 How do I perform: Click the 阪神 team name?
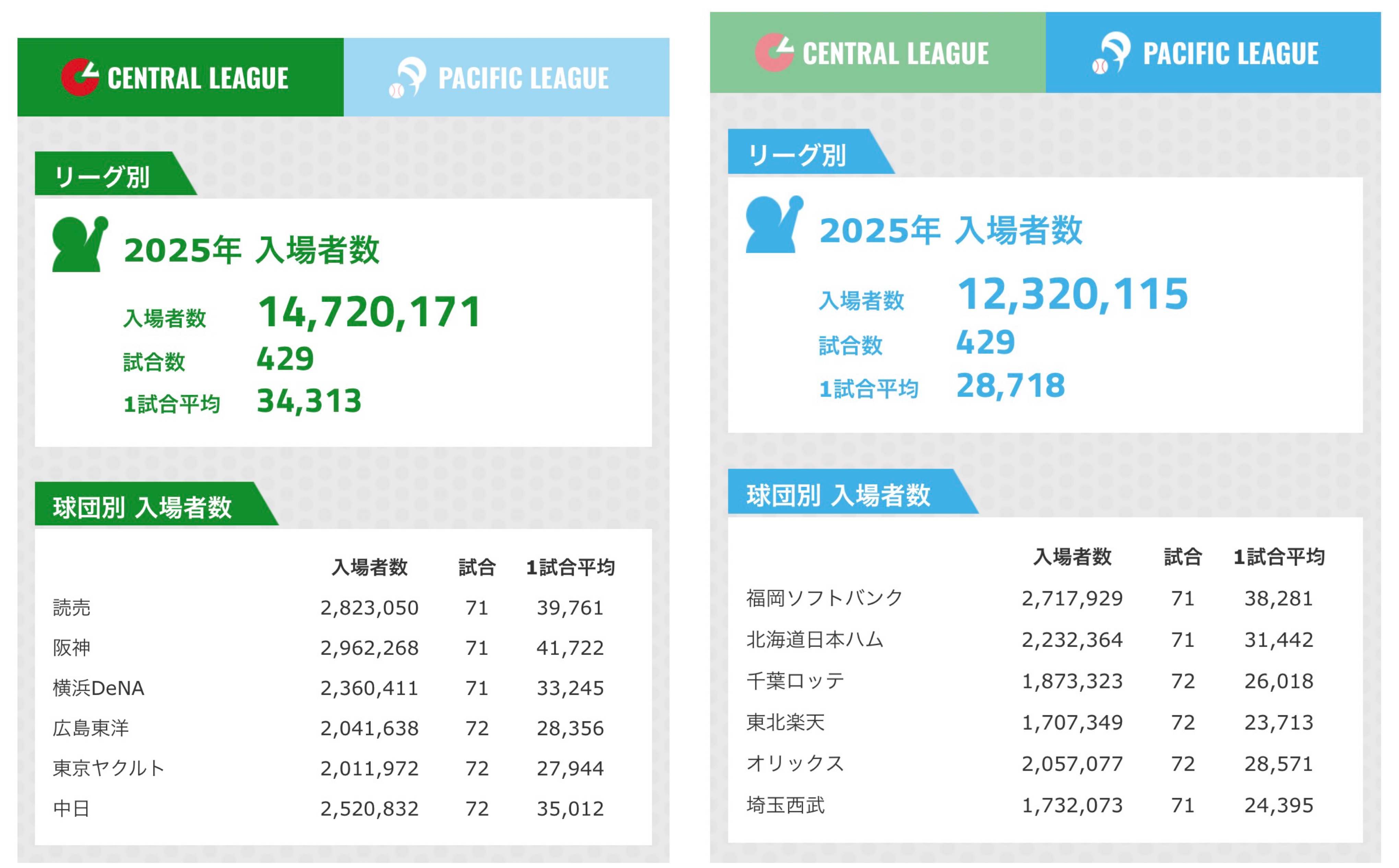coord(72,648)
